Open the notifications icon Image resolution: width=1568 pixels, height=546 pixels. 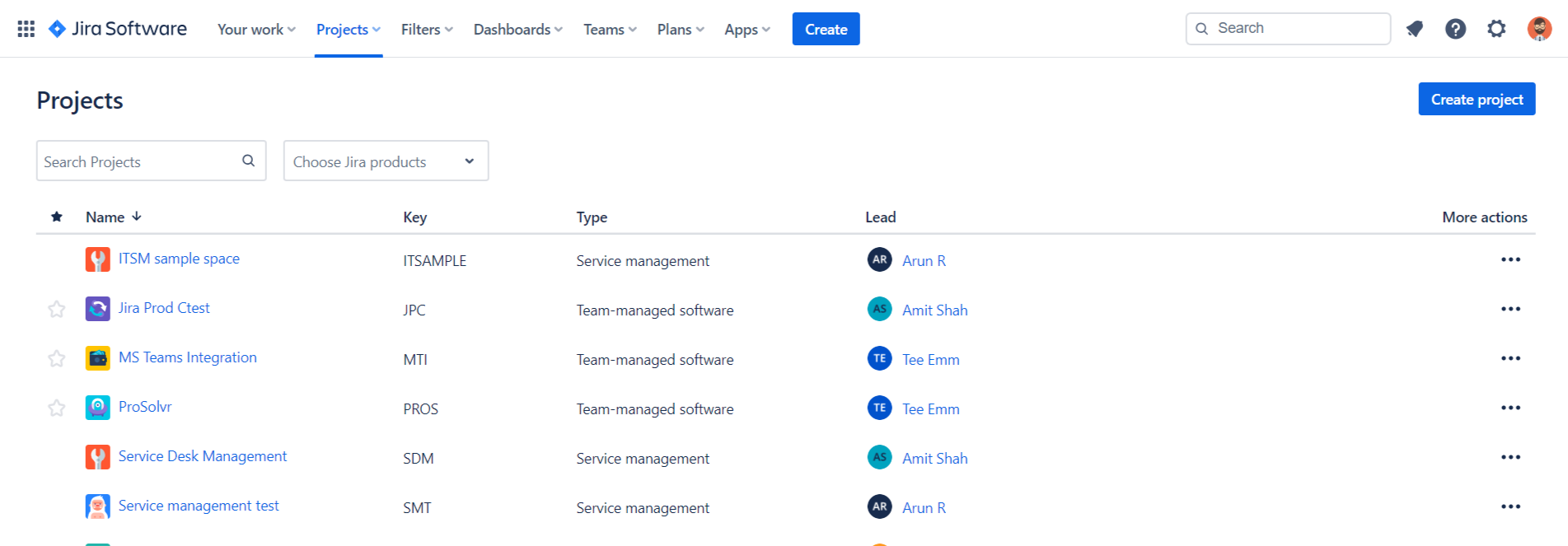[1415, 29]
